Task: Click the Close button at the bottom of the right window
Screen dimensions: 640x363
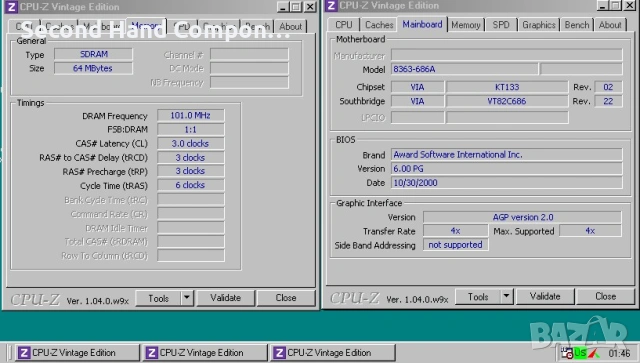Action: tap(606, 296)
